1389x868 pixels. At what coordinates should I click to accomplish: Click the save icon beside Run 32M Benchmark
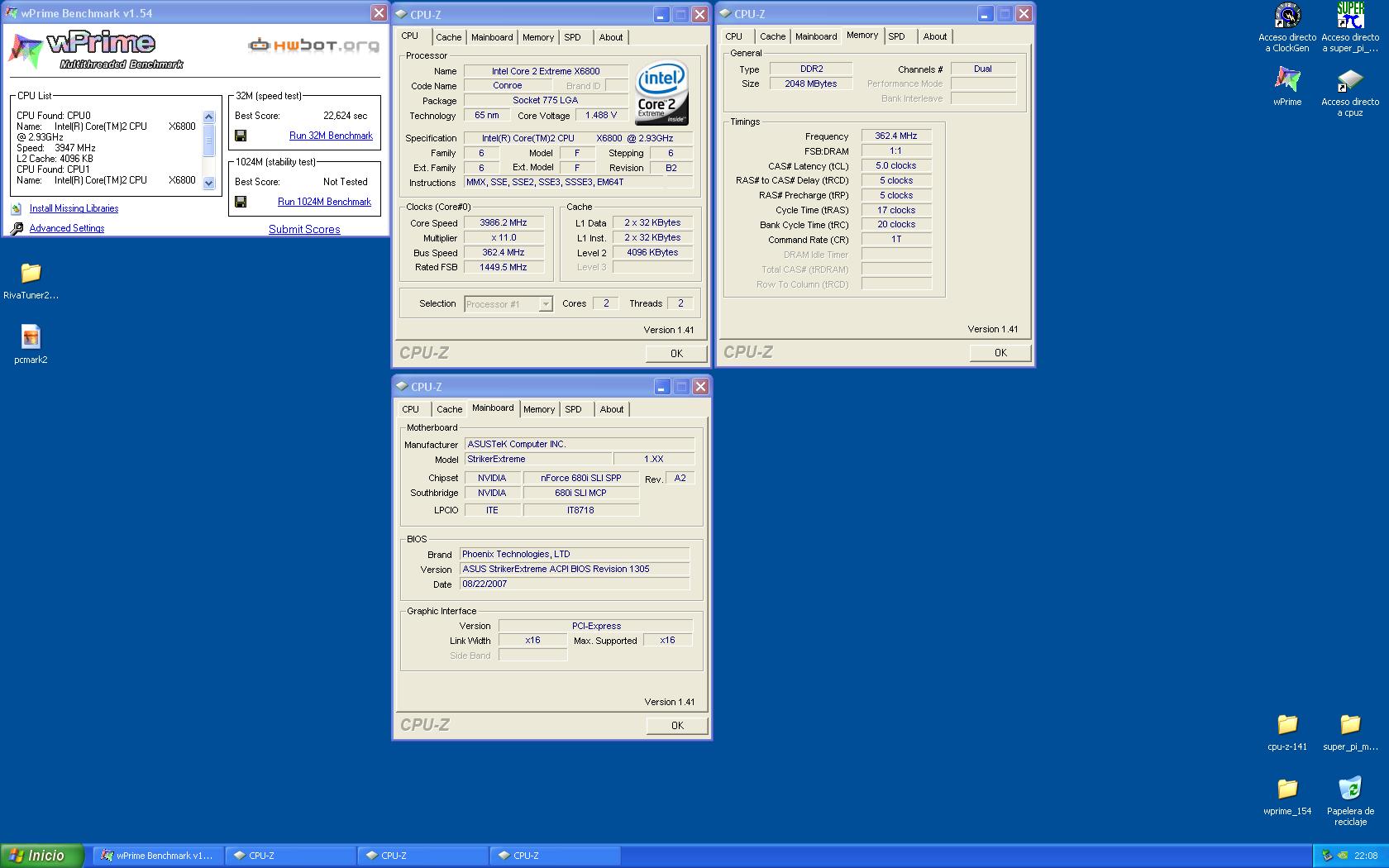pos(241,136)
